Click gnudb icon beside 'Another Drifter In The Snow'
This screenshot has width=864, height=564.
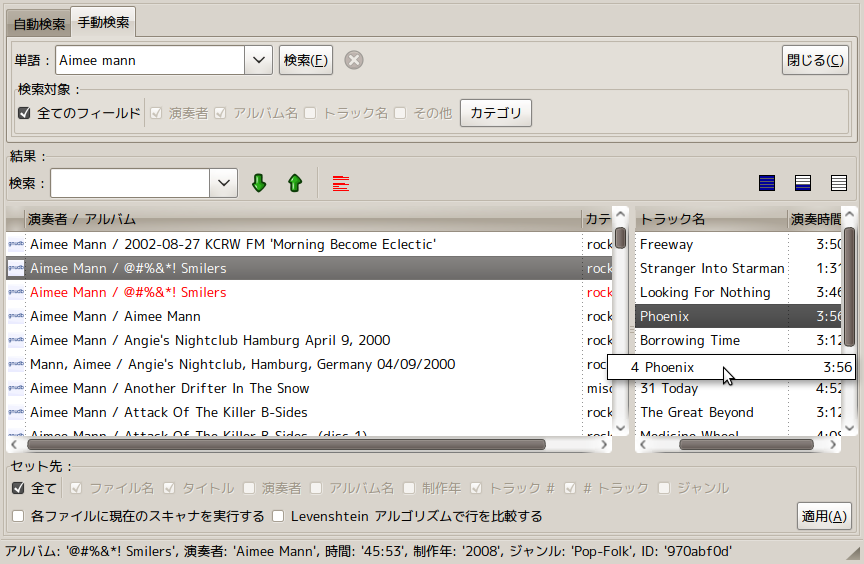(16, 388)
